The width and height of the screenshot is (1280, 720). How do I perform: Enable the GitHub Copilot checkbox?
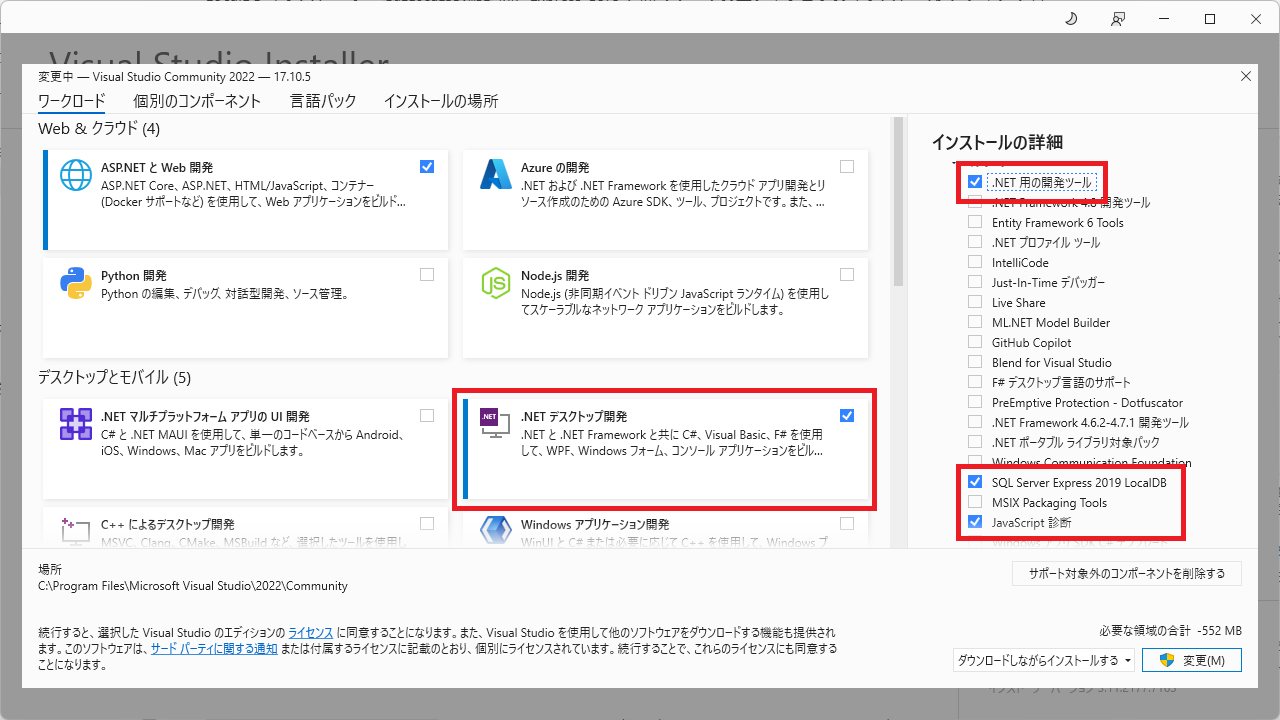pos(975,342)
